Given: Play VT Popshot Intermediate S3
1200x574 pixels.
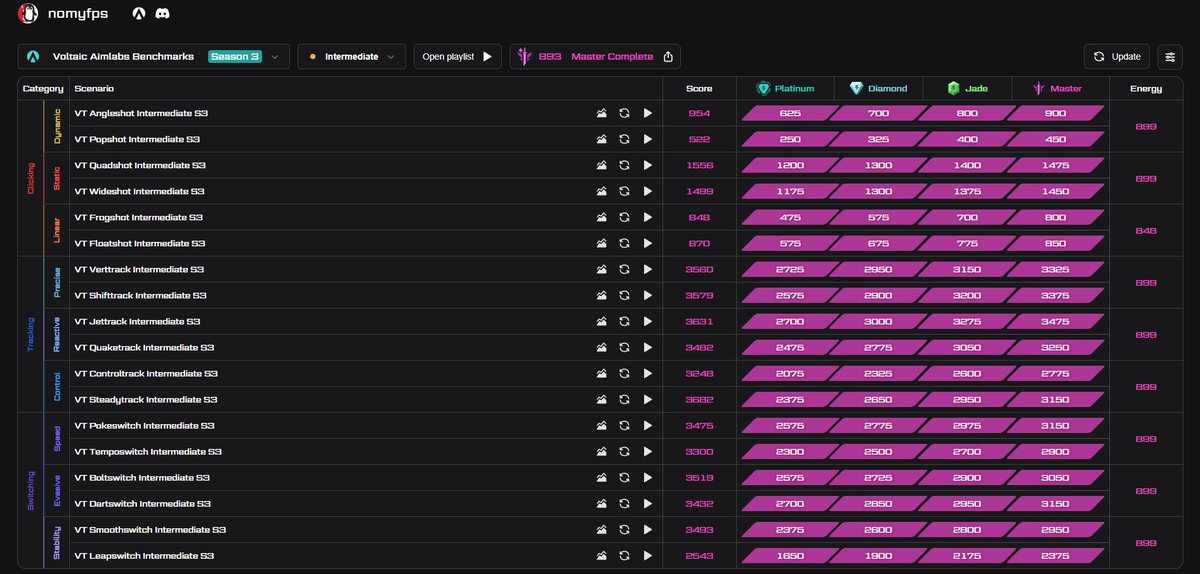Looking at the screenshot, I should click(x=647, y=139).
